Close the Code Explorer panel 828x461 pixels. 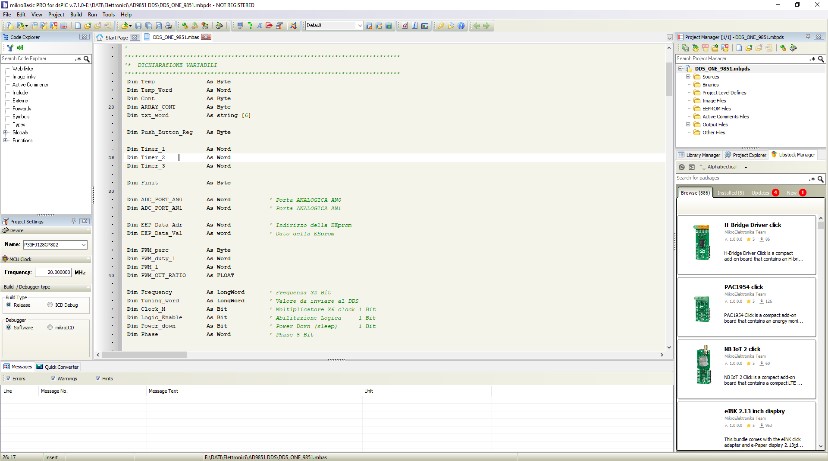click(86, 37)
